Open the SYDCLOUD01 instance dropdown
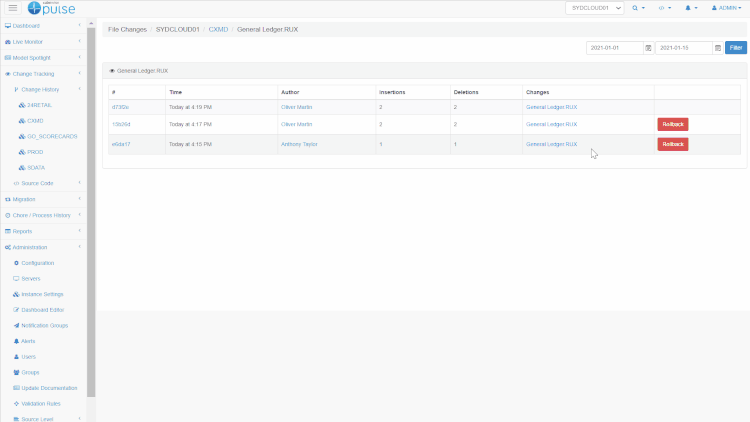Viewport: 750px width, 422px height. click(x=594, y=8)
